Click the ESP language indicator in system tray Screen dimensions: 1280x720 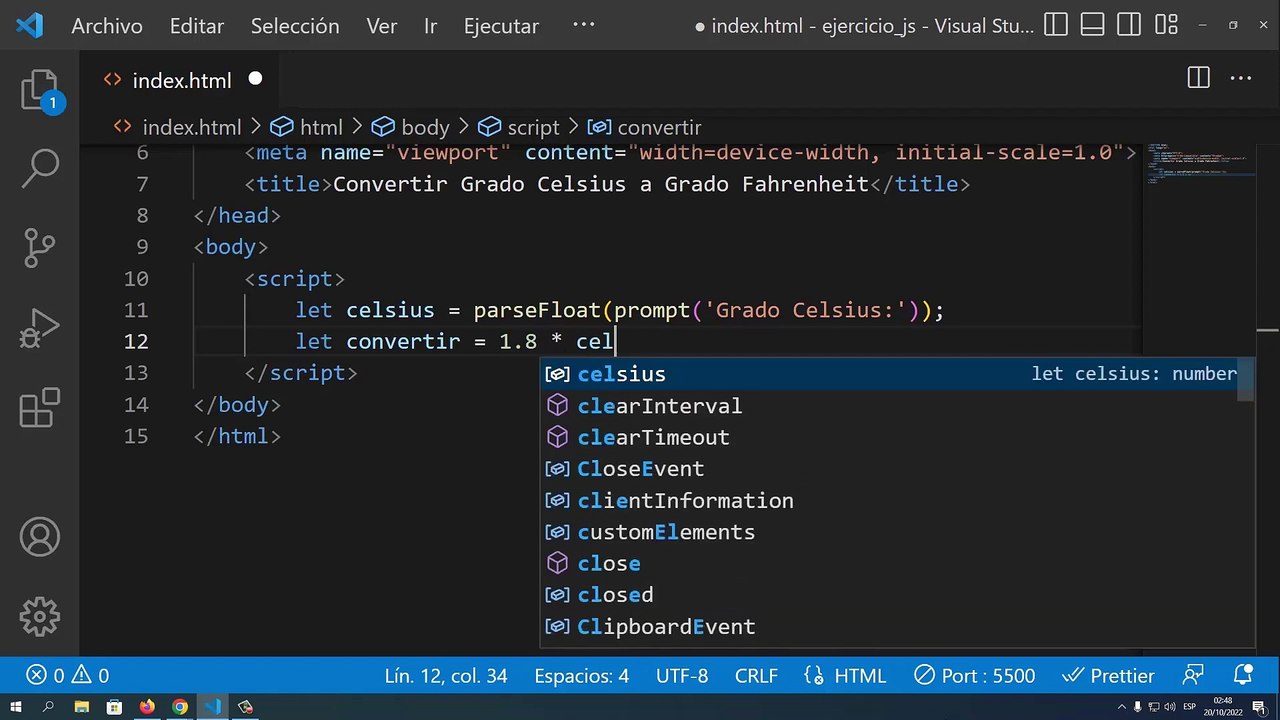pyautogui.click(x=1190, y=707)
